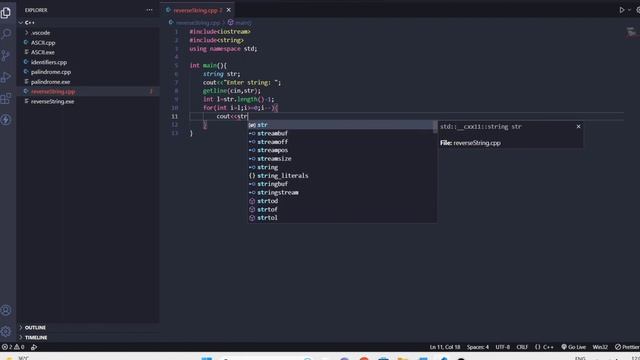Choose the strtod suggestion
This screenshot has width=640, height=360.
click(342, 201)
